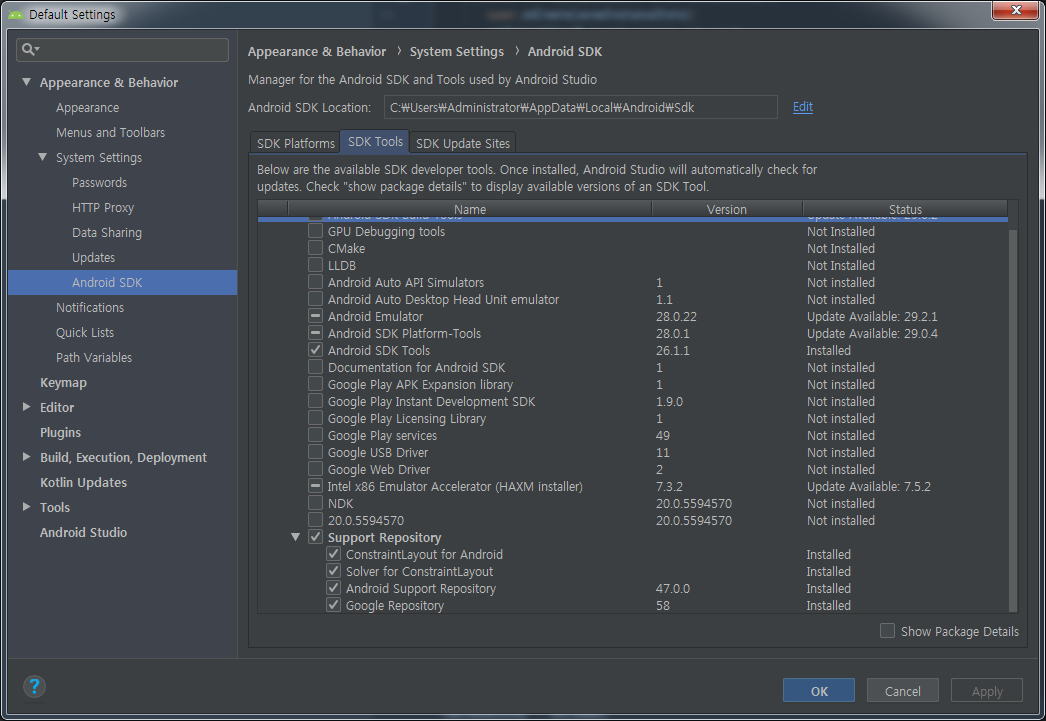The width and height of the screenshot is (1046, 721).
Task: Enable the CMake checkbox
Action: [x=316, y=247]
